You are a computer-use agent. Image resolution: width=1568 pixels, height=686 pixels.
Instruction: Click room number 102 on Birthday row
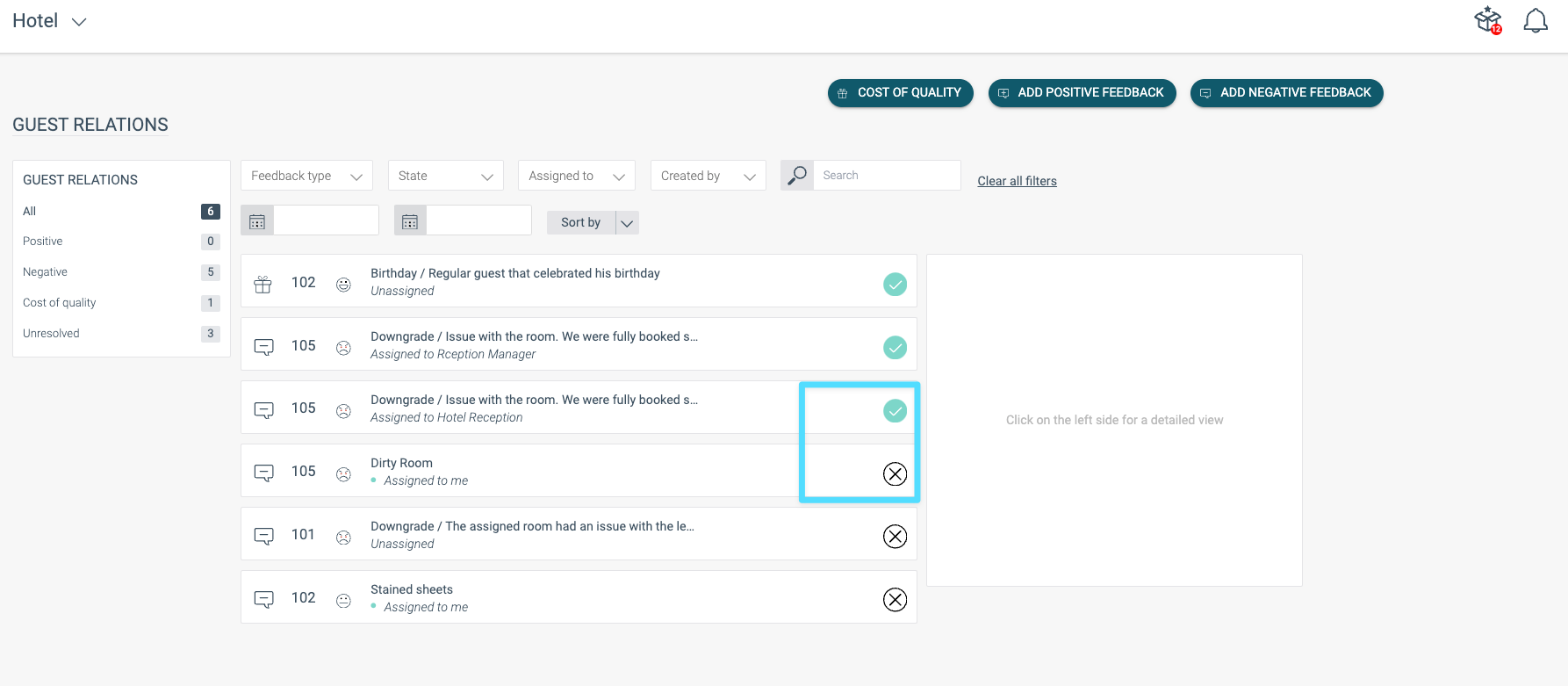(x=304, y=282)
